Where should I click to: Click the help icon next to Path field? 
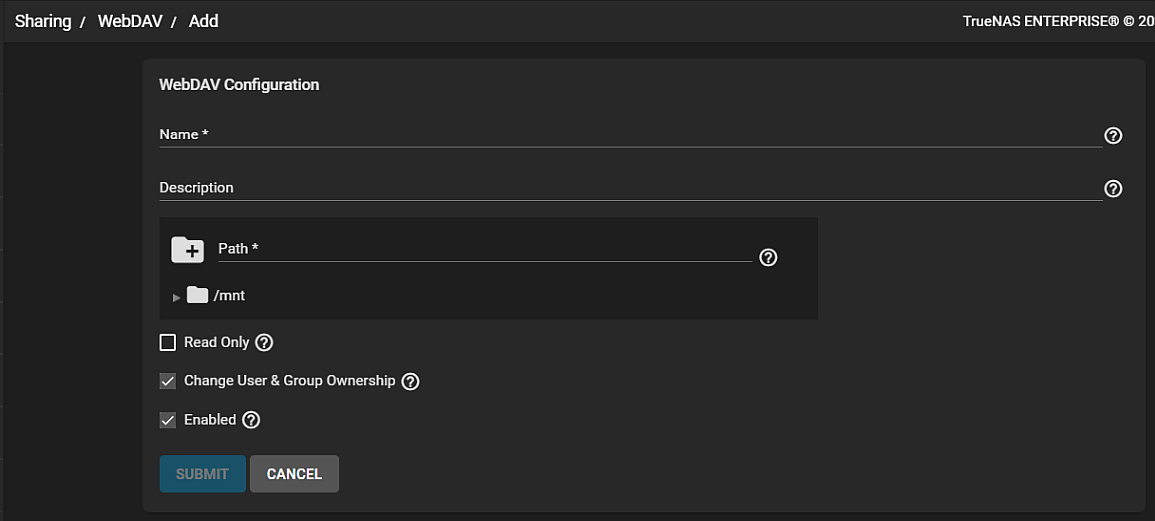[x=768, y=257]
